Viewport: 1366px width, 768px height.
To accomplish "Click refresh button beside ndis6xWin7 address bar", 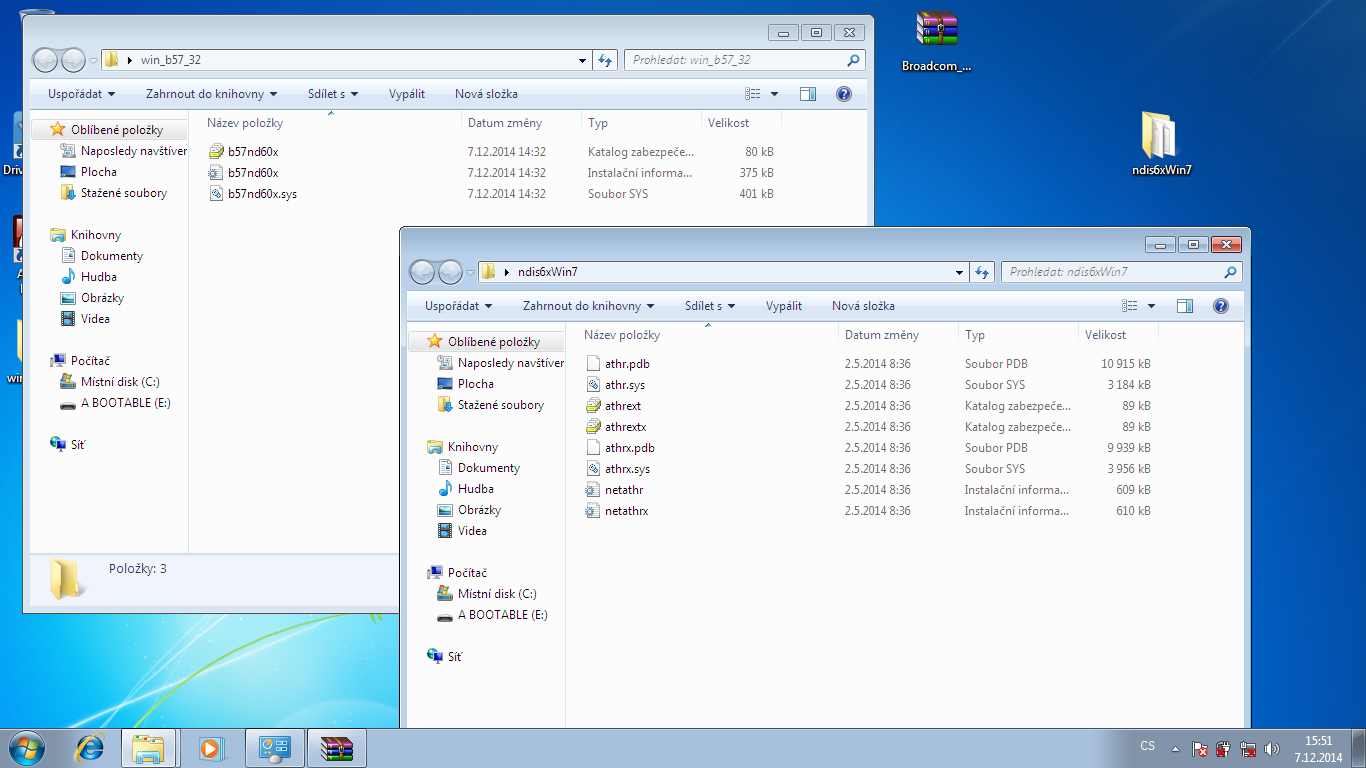I will coord(982,272).
